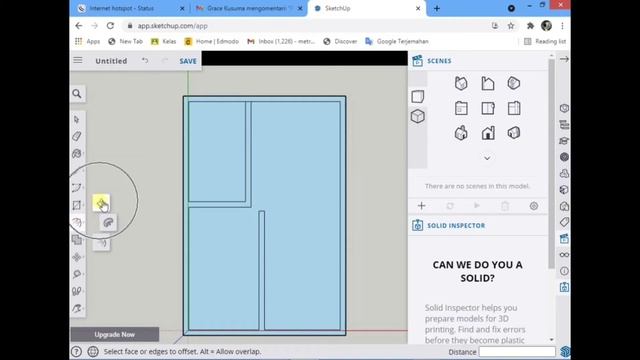Viewport: 640px width, 360px height.
Task: Collapse the right panel with arrow
Action: tap(564, 59)
